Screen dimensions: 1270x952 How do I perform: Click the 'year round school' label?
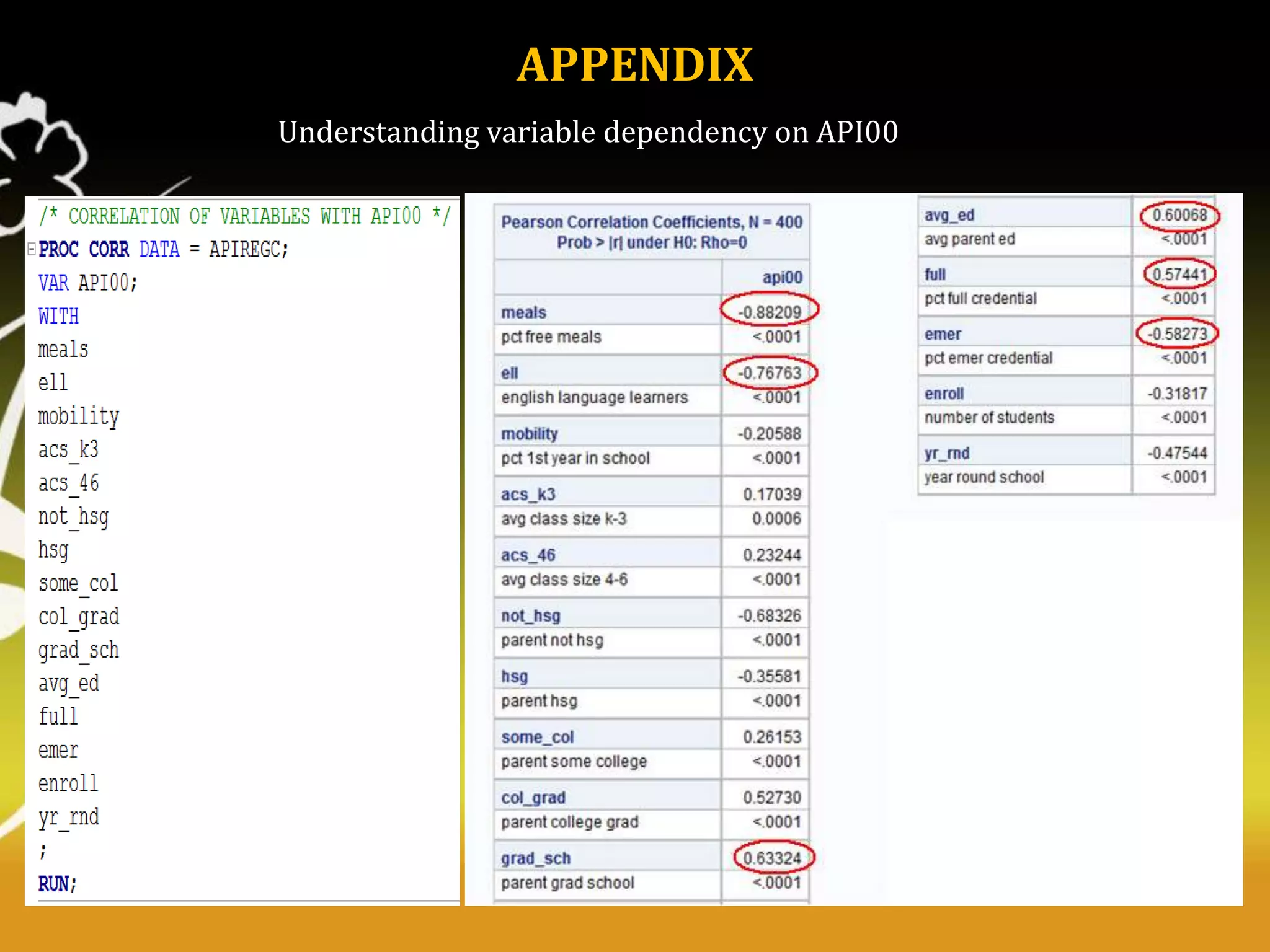[x=984, y=477]
